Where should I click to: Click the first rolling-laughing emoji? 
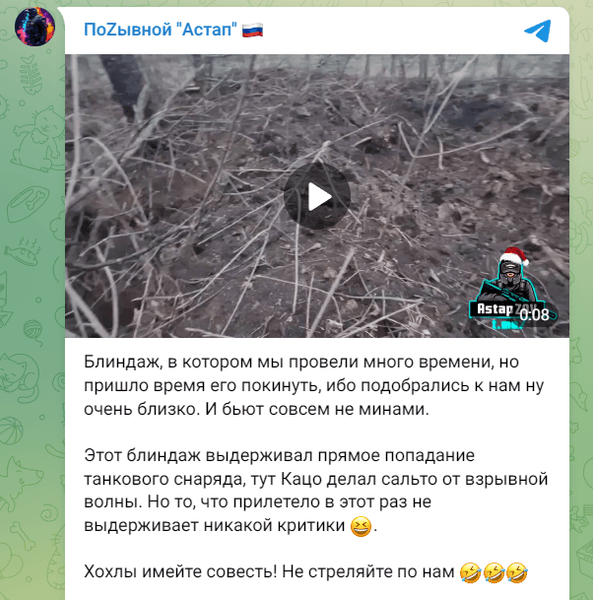coord(470,572)
